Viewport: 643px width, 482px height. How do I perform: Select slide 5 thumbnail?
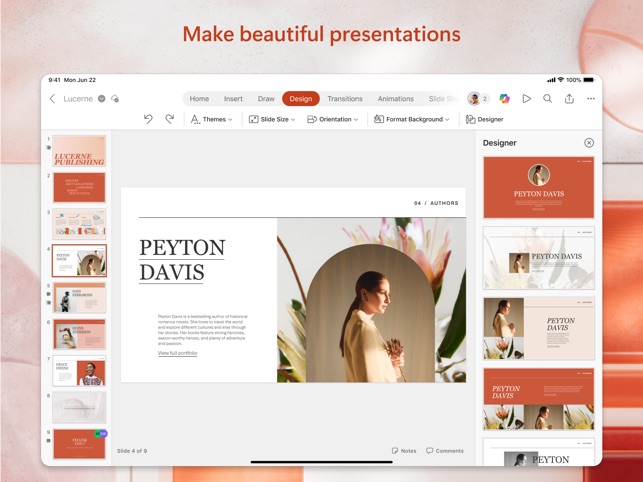[79, 297]
